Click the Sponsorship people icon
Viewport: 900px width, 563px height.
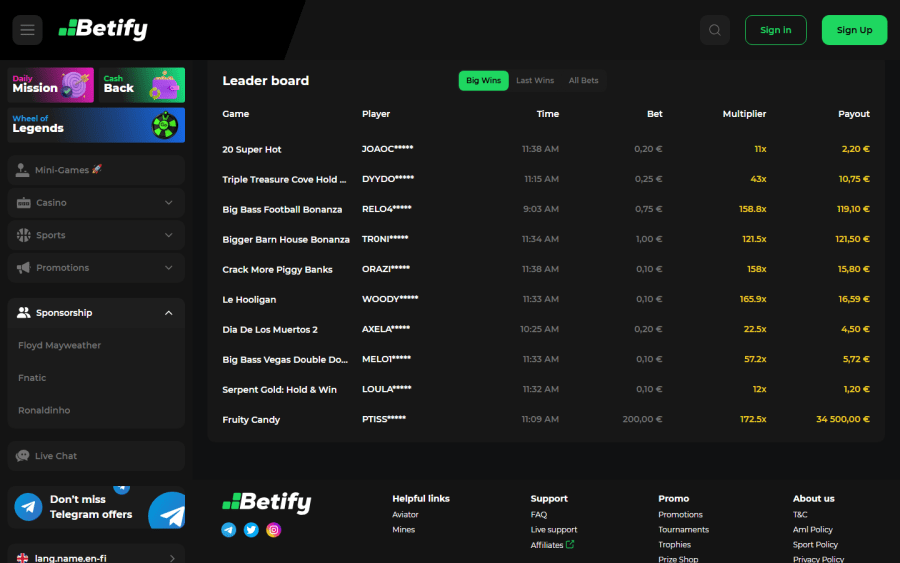pyautogui.click(x=24, y=313)
